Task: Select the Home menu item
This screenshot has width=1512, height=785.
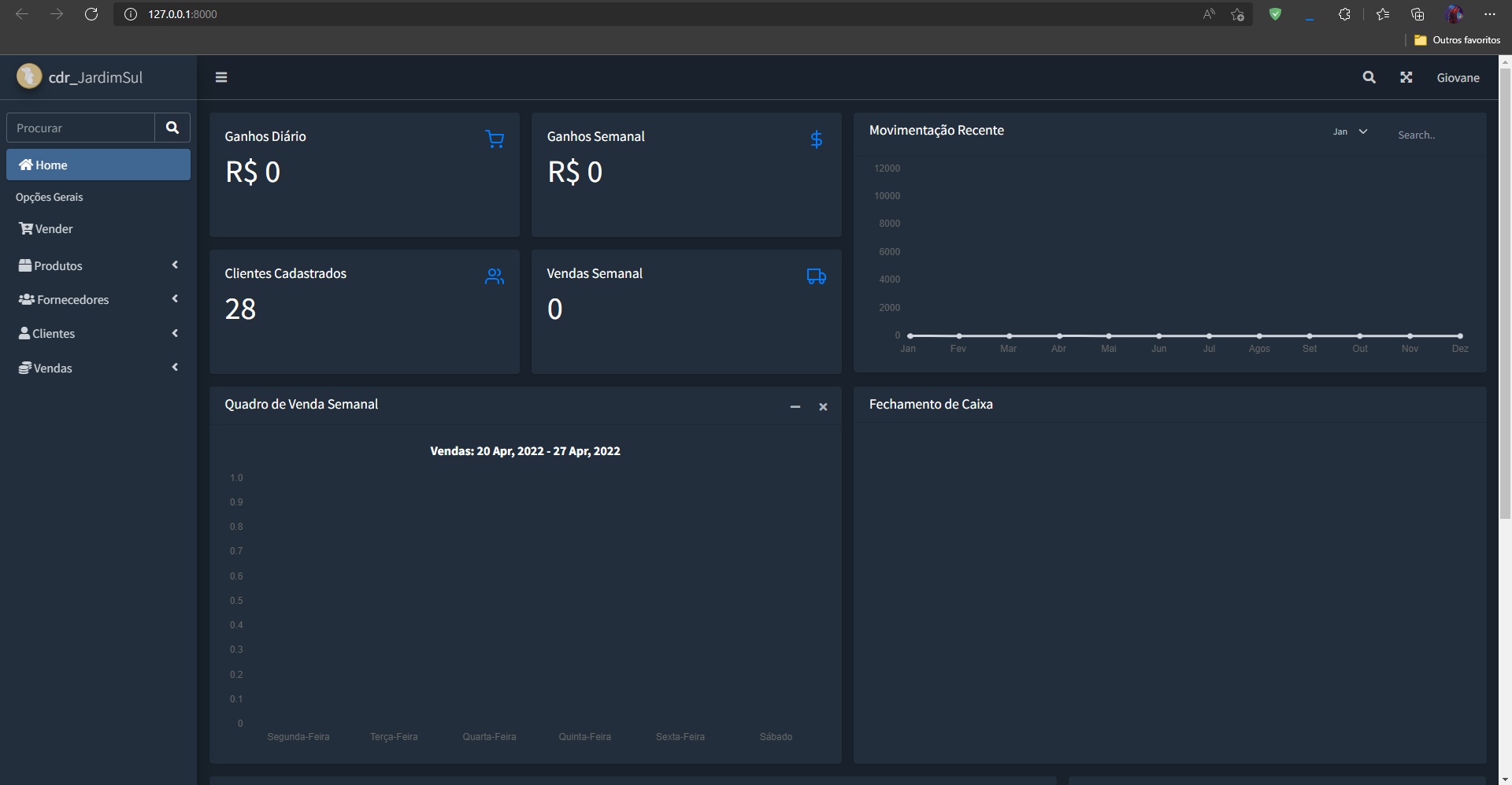Action: click(98, 165)
